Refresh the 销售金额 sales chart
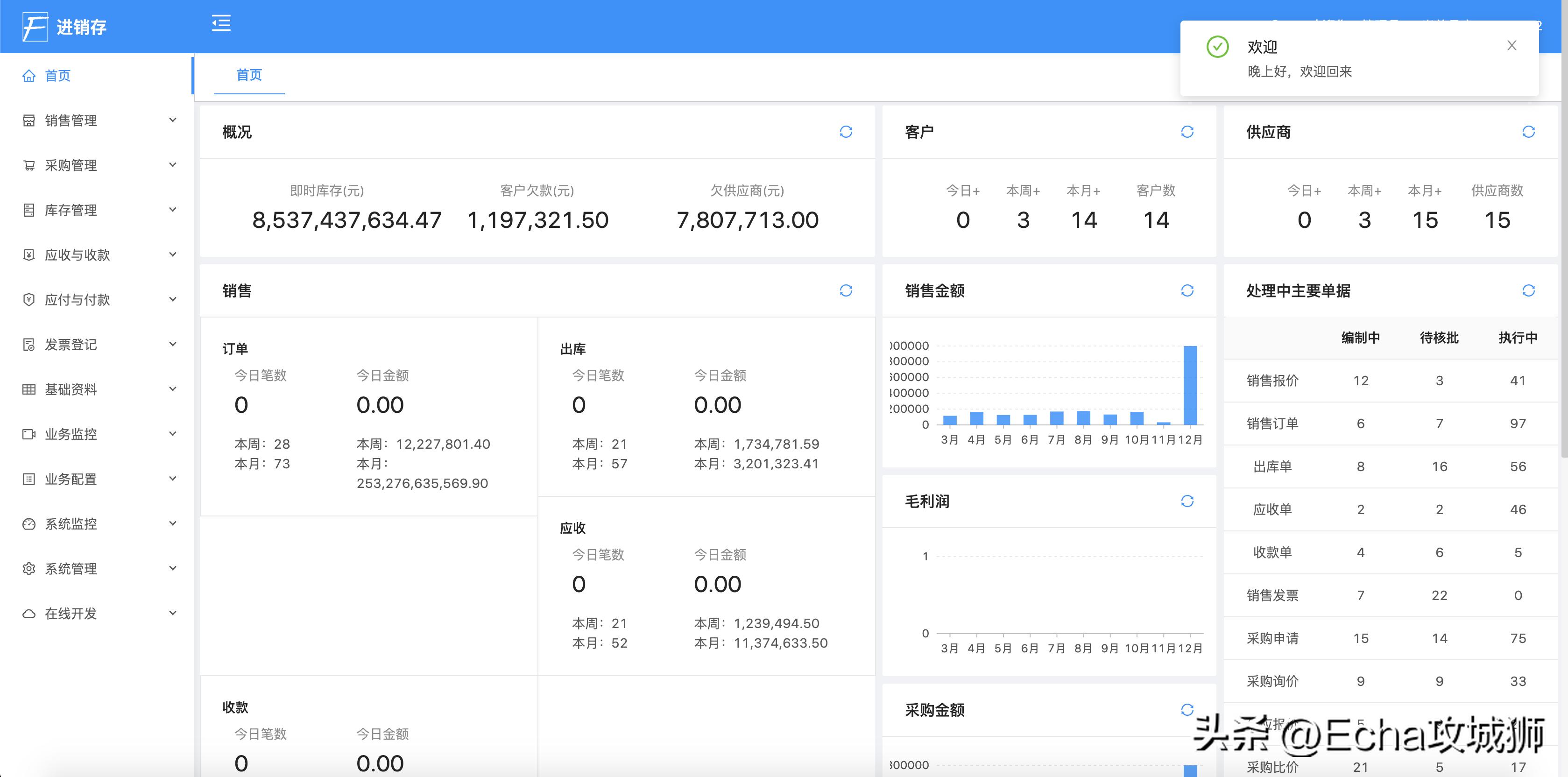The height and width of the screenshot is (777, 1568). (1187, 291)
